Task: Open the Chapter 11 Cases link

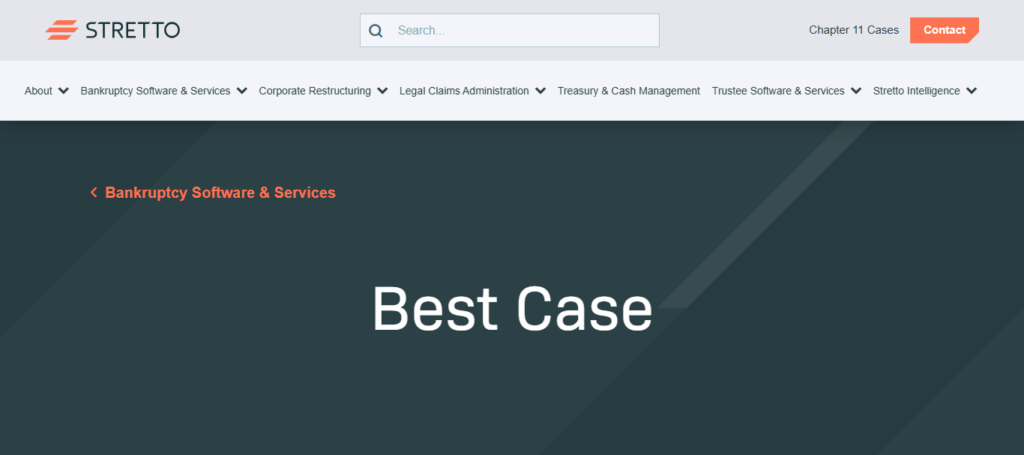Action: (854, 30)
